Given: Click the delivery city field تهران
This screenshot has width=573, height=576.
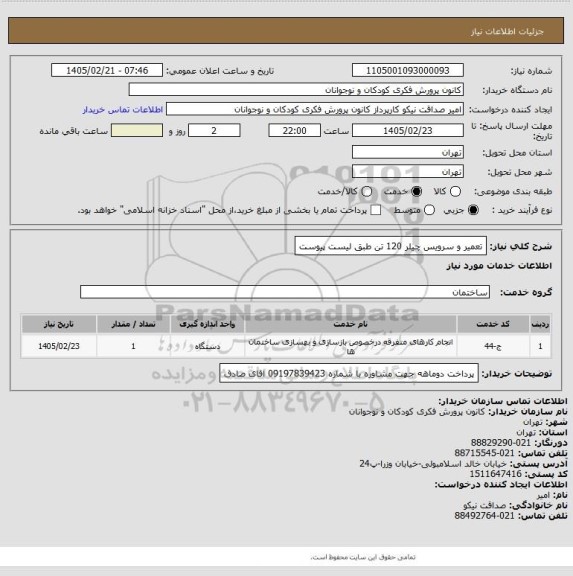Looking at the screenshot, I should tap(408, 172).
